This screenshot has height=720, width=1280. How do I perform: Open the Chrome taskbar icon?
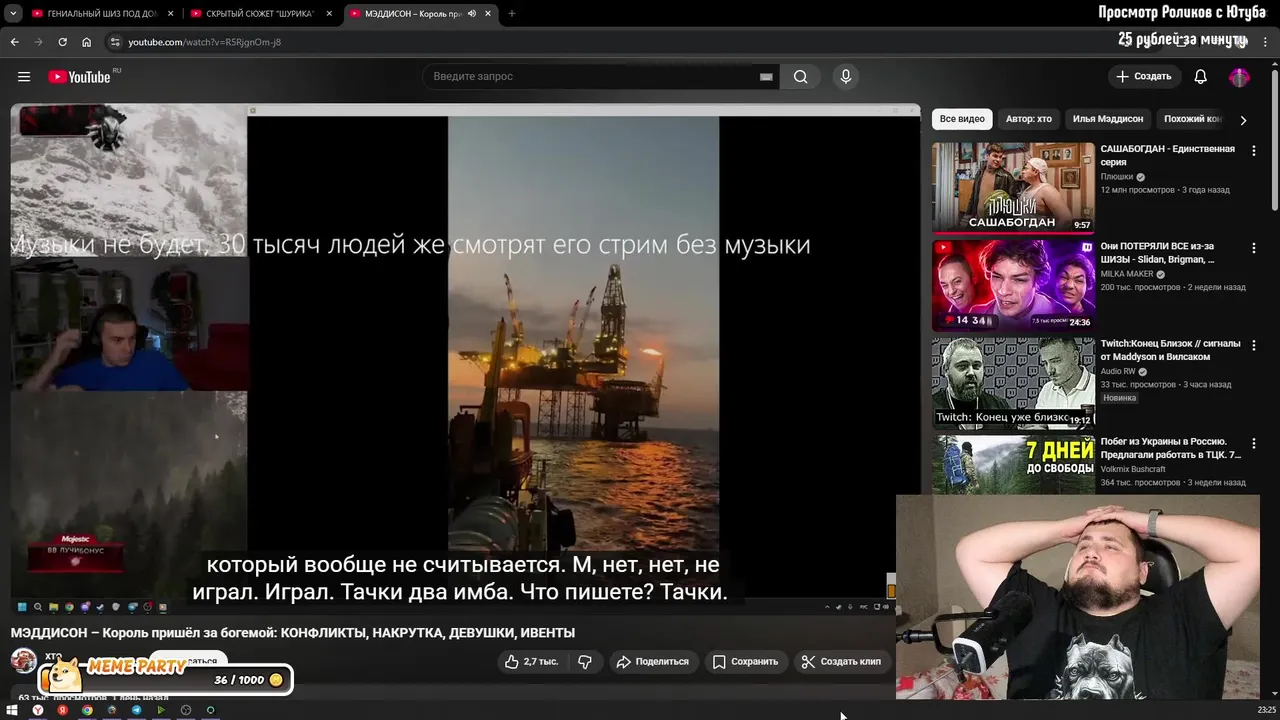click(x=87, y=710)
